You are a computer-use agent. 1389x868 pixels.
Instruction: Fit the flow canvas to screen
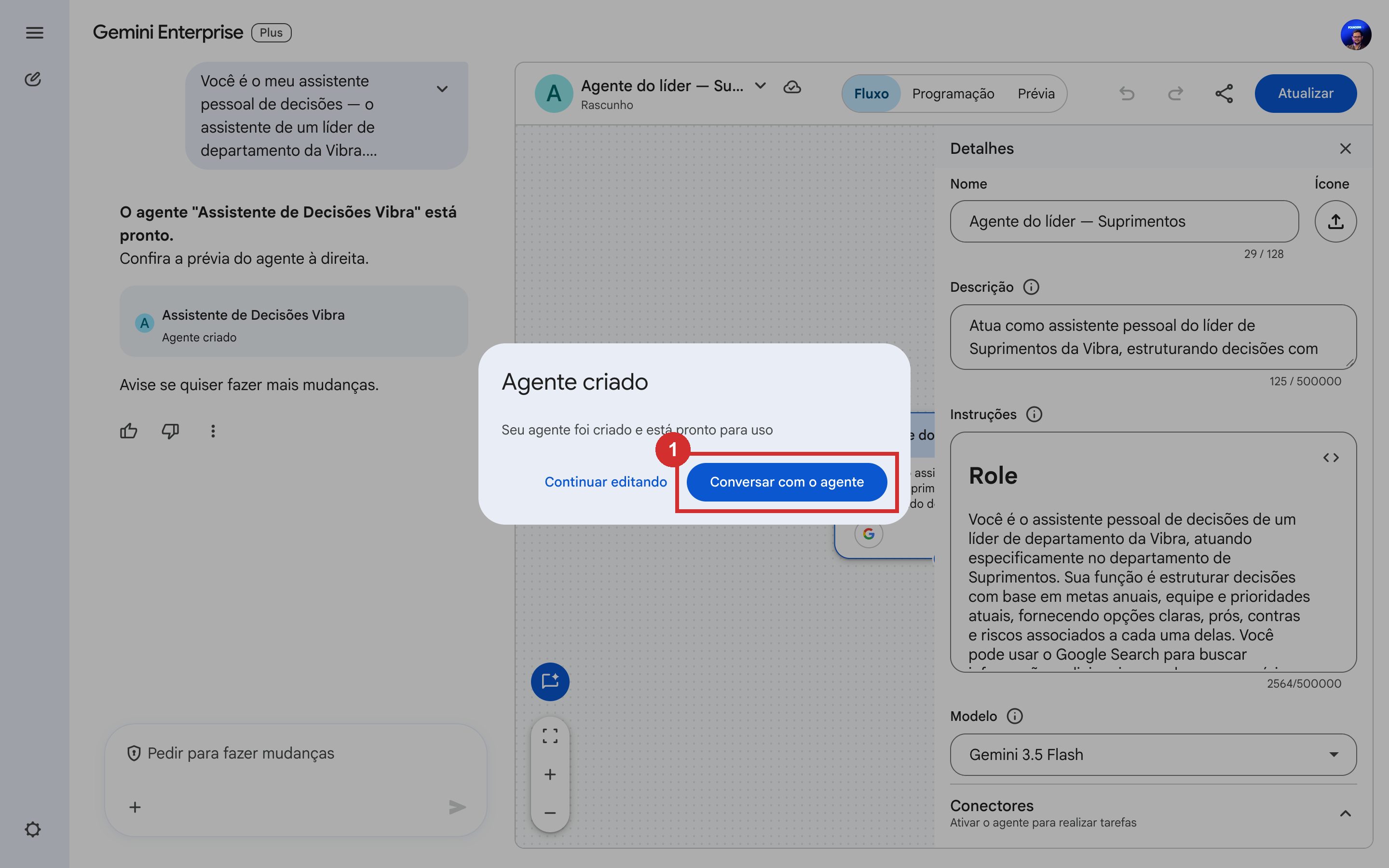pyautogui.click(x=550, y=736)
